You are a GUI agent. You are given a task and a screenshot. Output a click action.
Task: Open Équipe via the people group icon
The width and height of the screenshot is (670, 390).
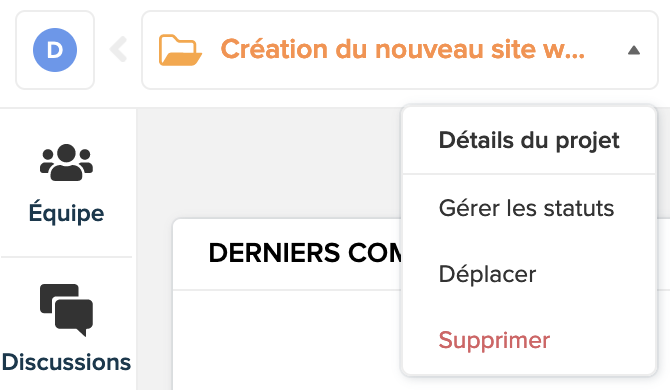coord(66,162)
